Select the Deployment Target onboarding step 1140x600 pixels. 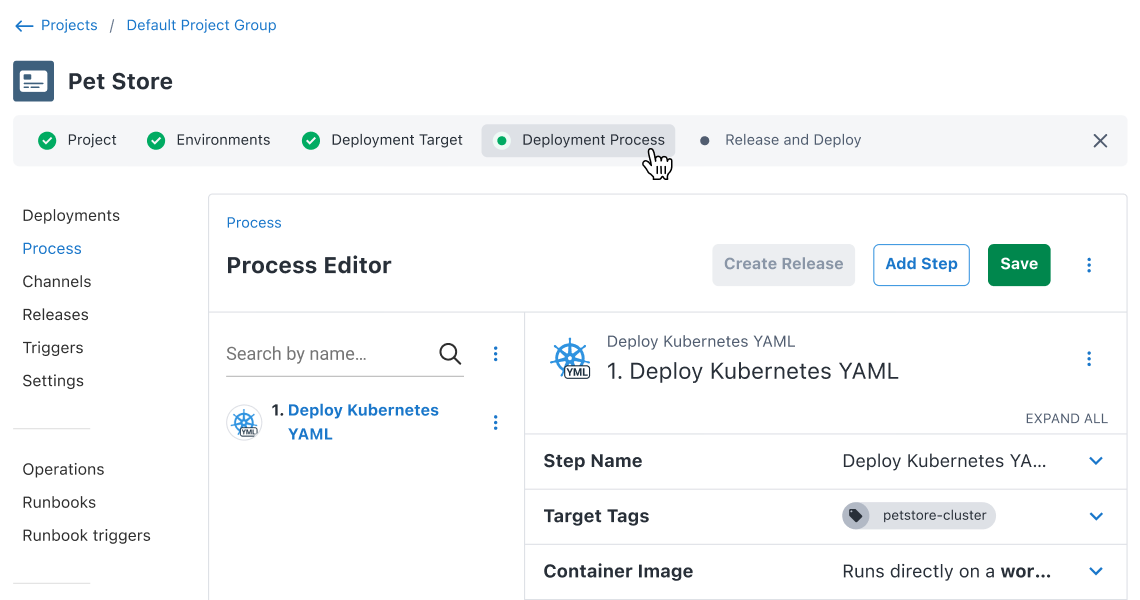pos(382,140)
